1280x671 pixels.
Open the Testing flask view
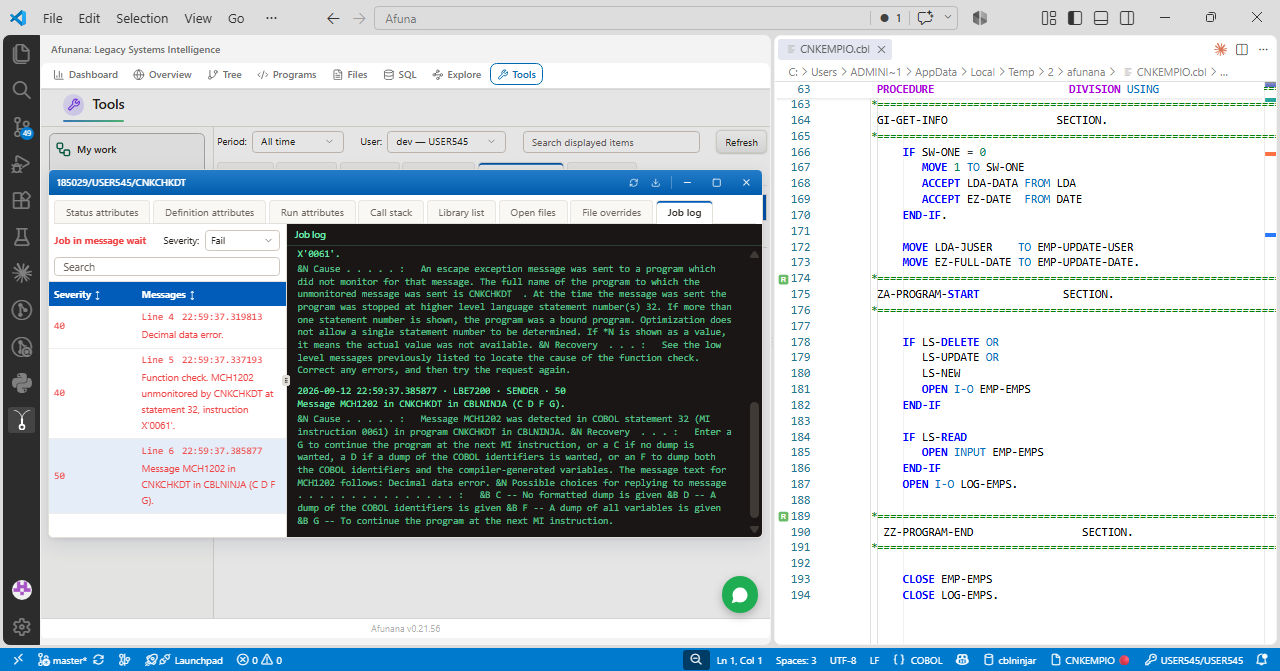[x=21, y=236]
